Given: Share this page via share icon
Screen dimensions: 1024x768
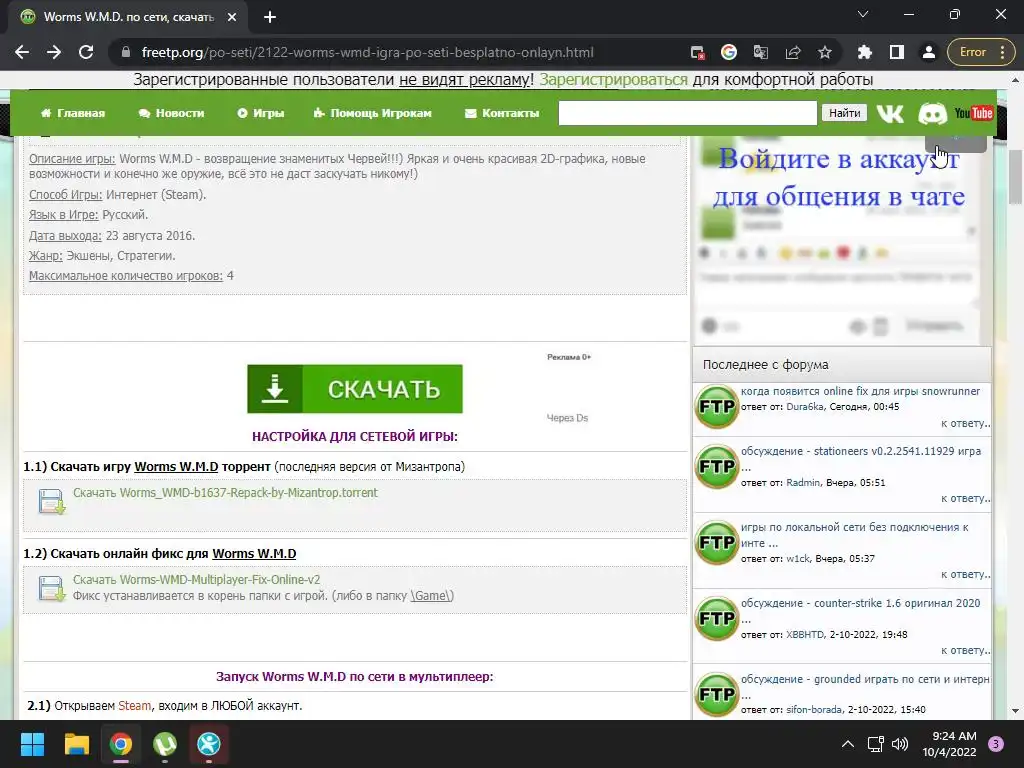Looking at the screenshot, I should 793,52.
